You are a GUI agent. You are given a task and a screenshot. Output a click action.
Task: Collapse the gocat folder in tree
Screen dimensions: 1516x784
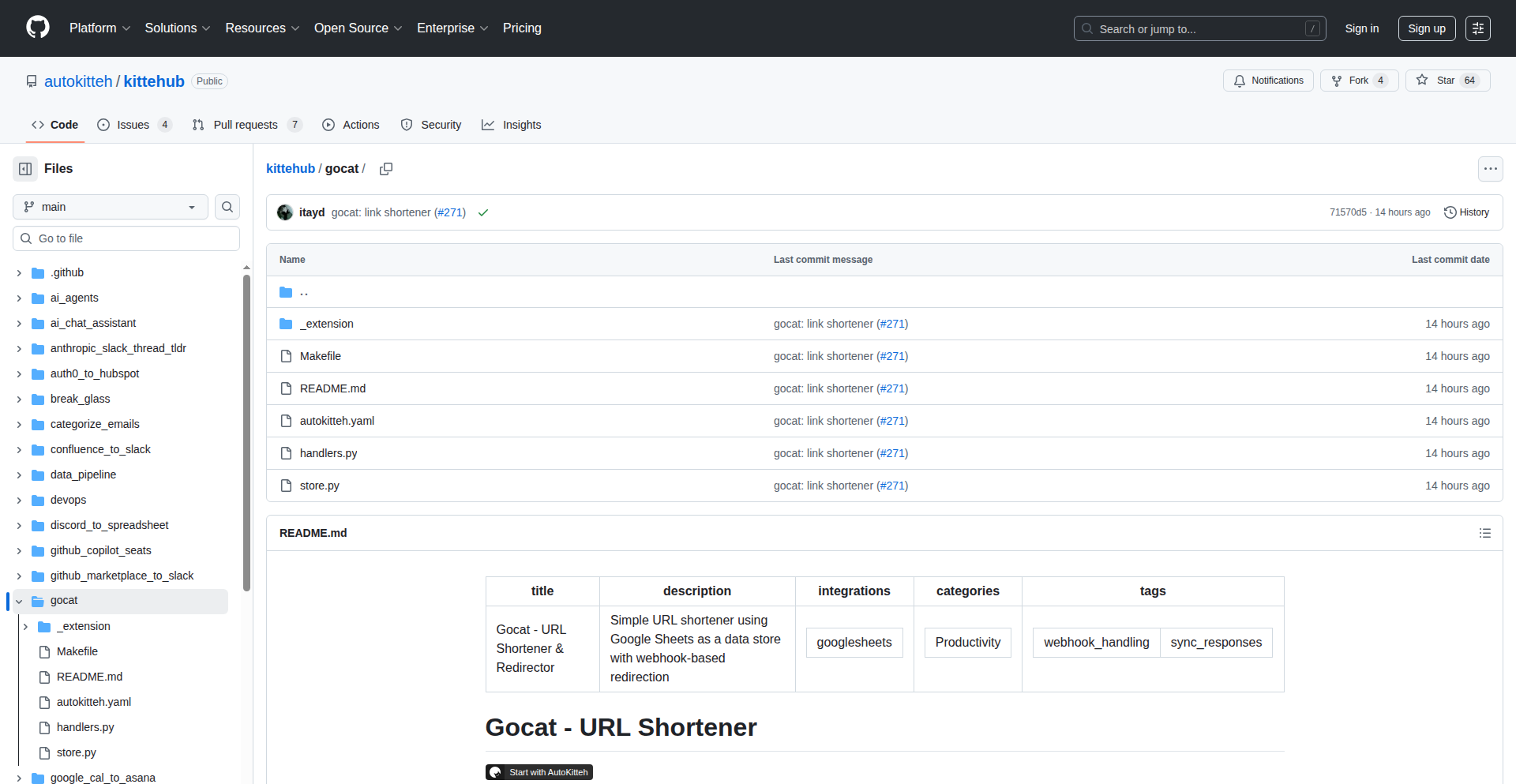click(19, 602)
